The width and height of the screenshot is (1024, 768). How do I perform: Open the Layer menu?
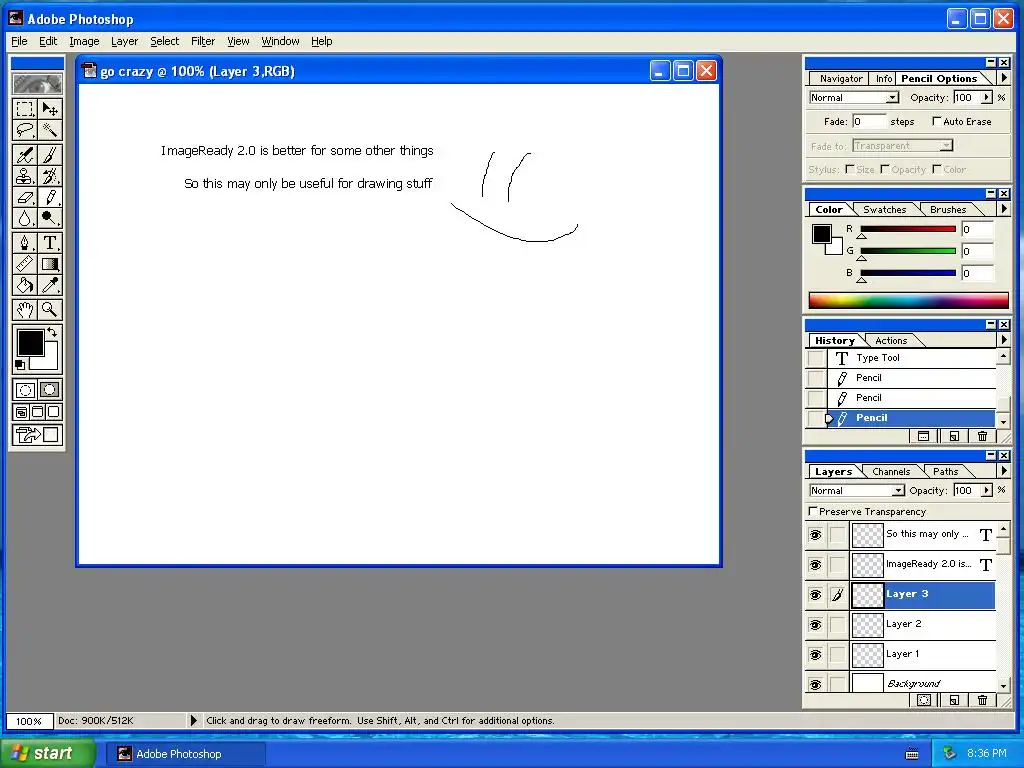pos(124,41)
